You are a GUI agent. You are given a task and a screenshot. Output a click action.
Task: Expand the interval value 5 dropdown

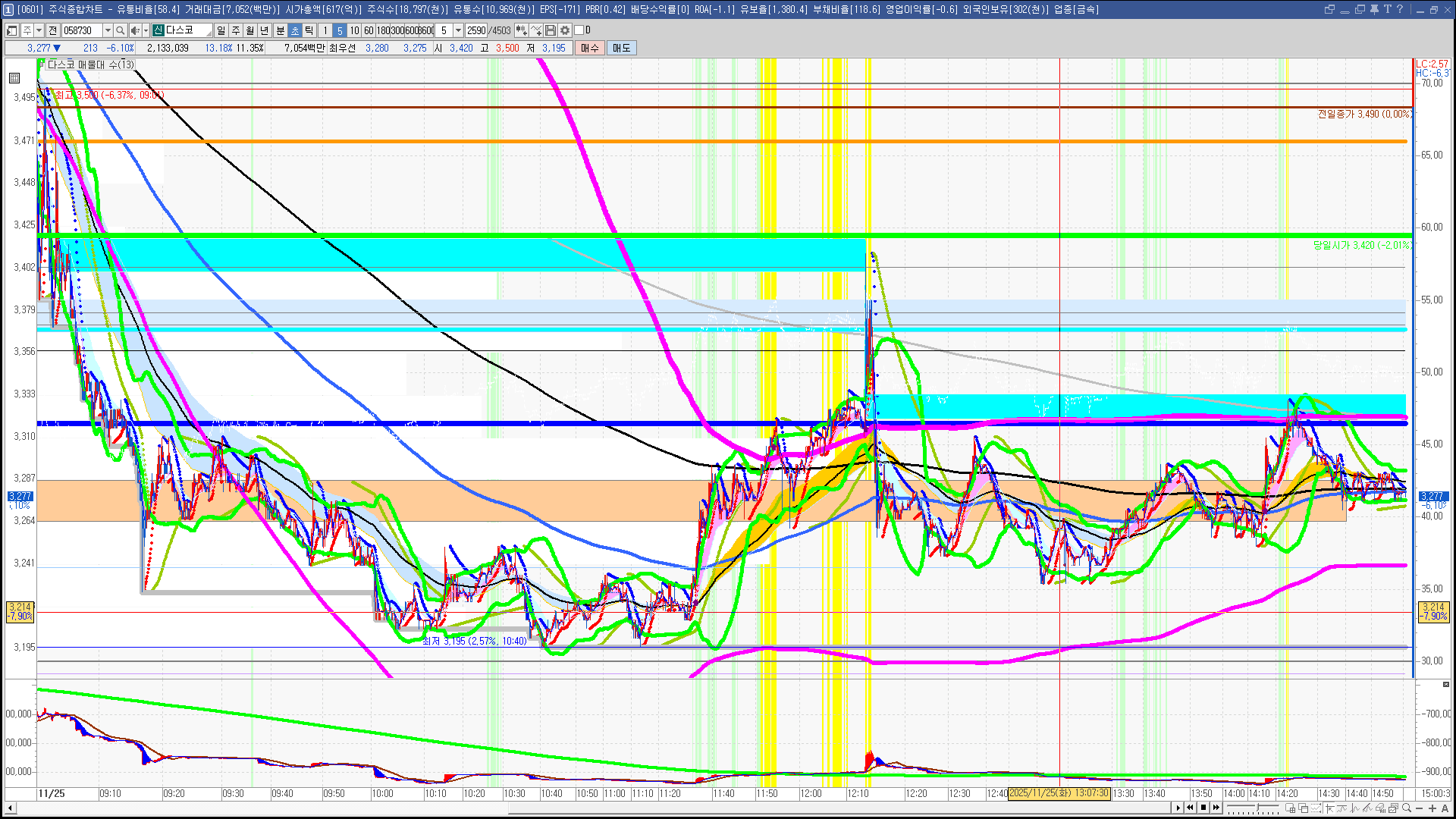point(458,30)
